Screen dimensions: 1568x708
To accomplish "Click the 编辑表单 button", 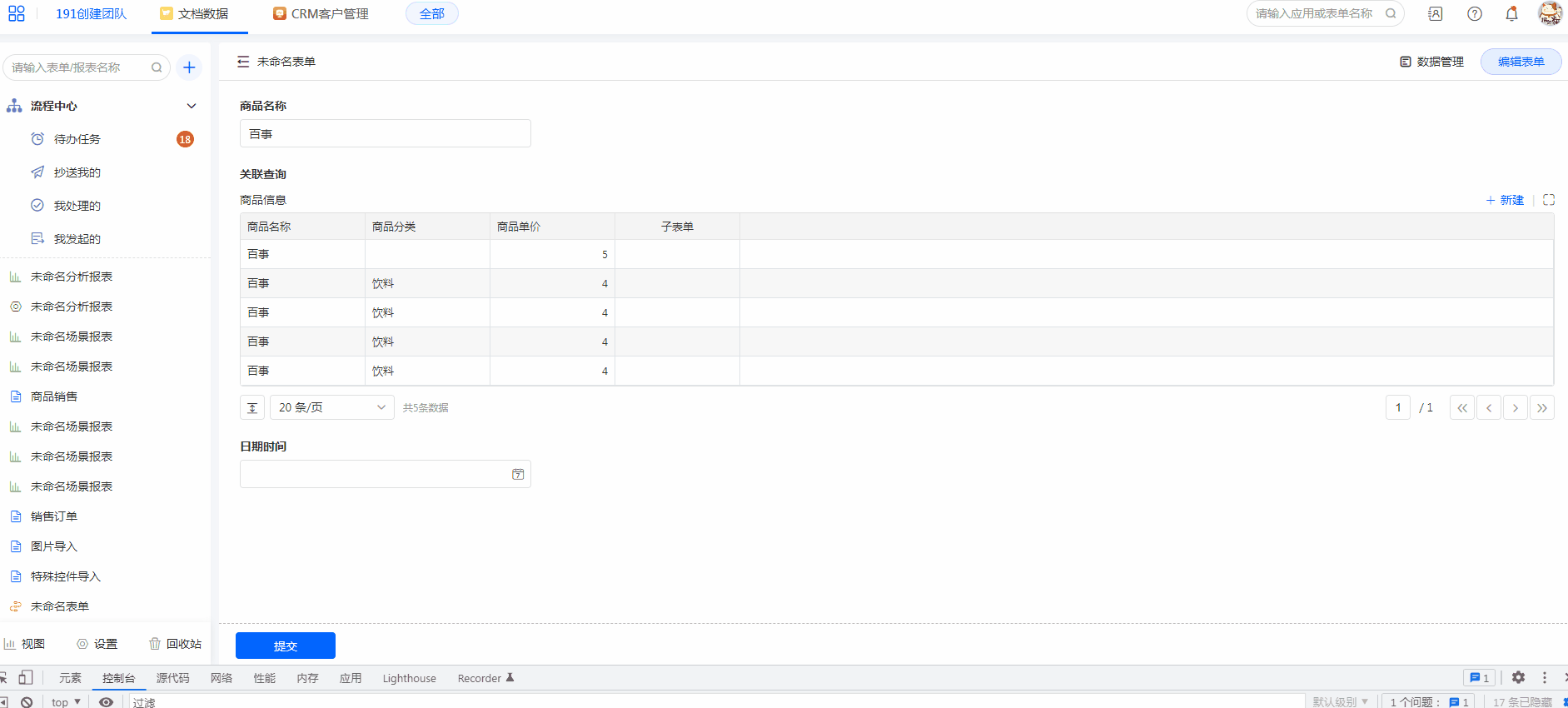I will pyautogui.click(x=1520, y=62).
